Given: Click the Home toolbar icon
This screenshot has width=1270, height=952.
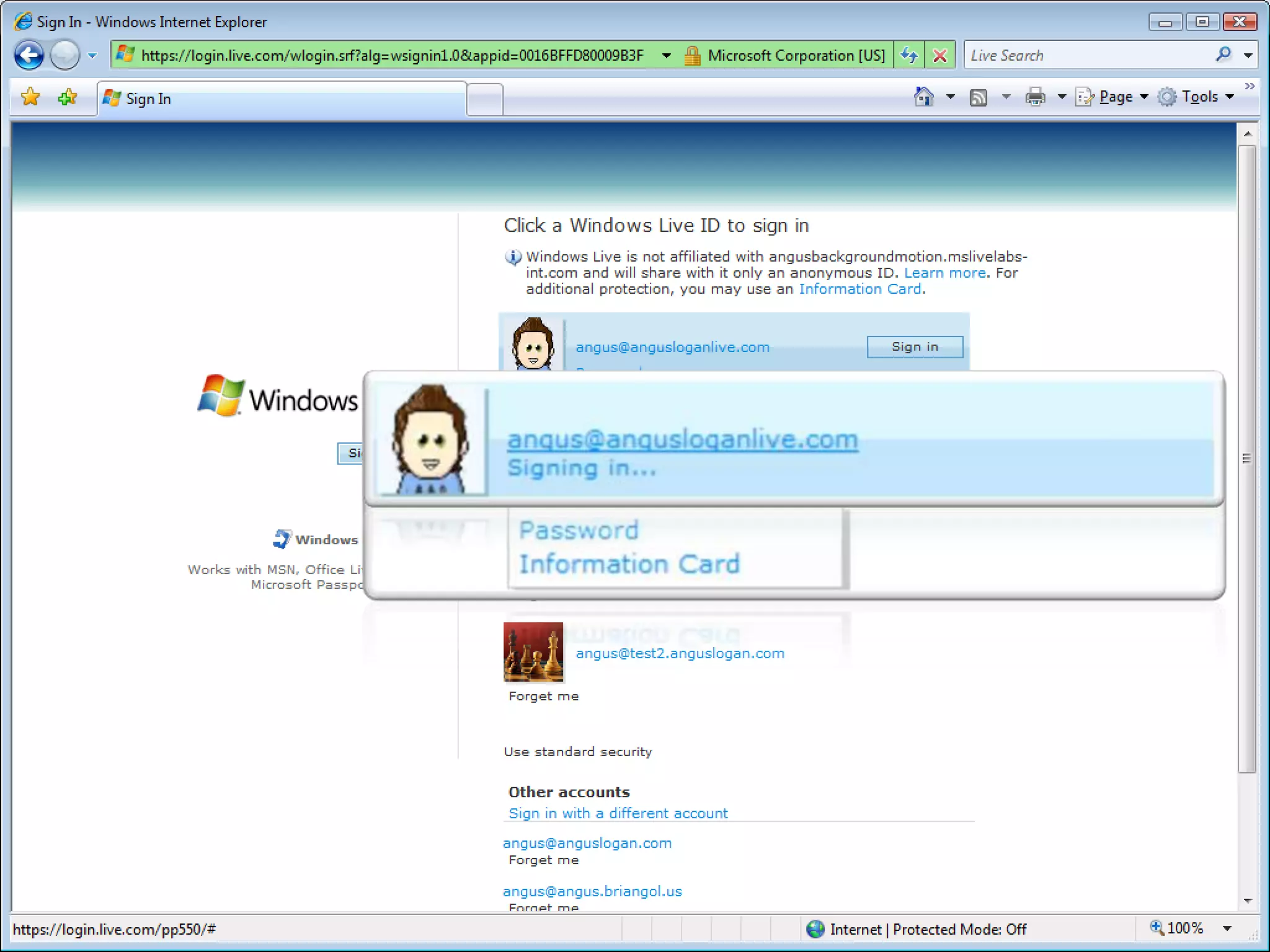Looking at the screenshot, I should (x=924, y=96).
